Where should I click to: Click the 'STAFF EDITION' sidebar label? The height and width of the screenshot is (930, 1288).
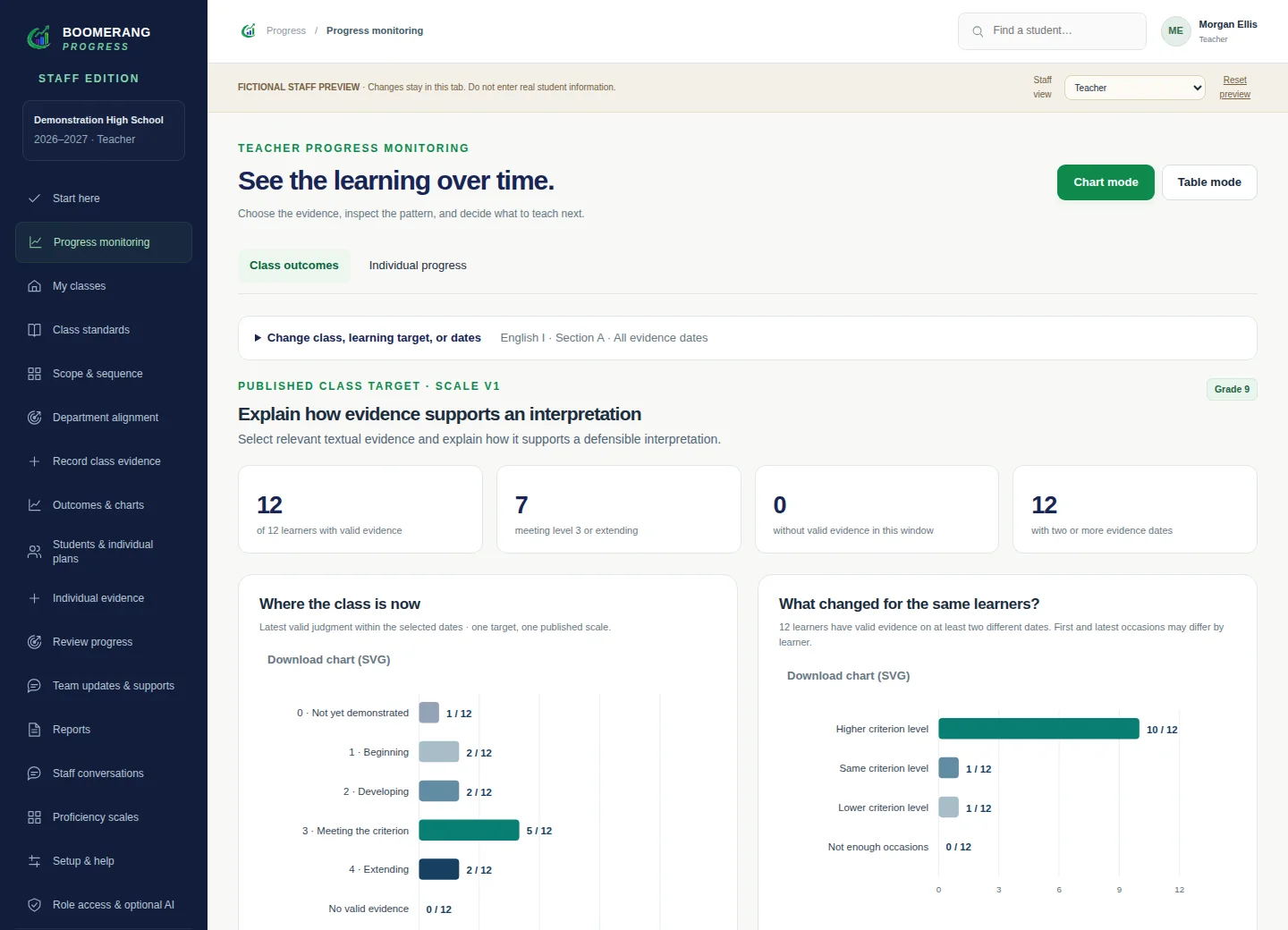pyautogui.click(x=89, y=79)
